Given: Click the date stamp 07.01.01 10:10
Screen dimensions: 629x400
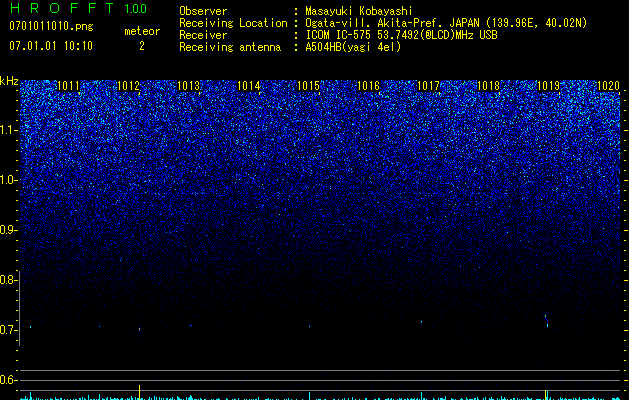Looking at the screenshot, I should 51,46.
